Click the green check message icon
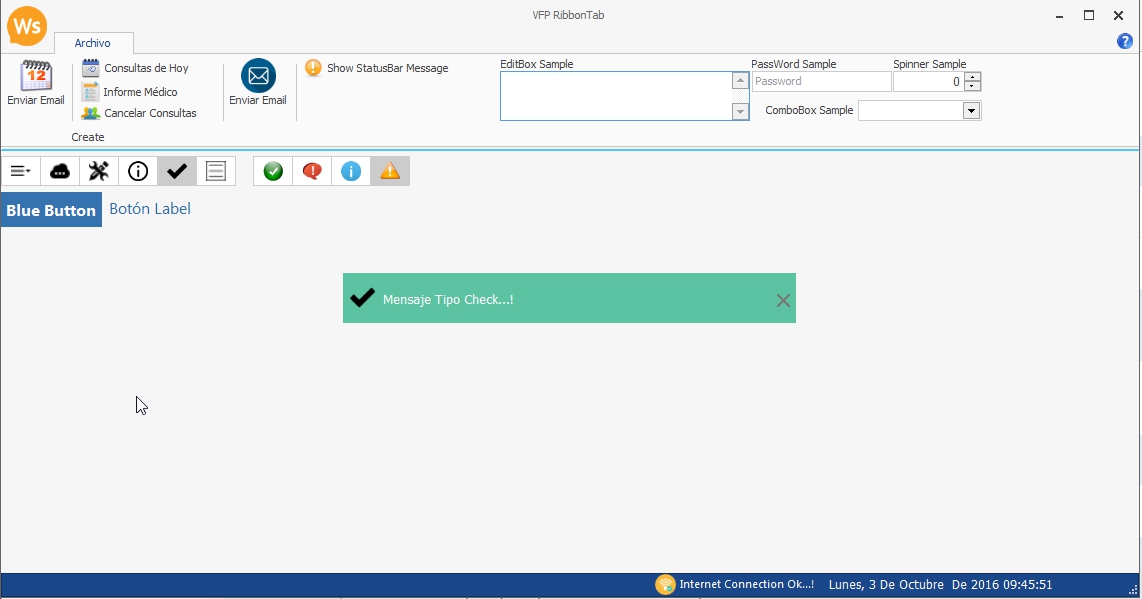The height and width of the screenshot is (599, 1142). point(273,171)
